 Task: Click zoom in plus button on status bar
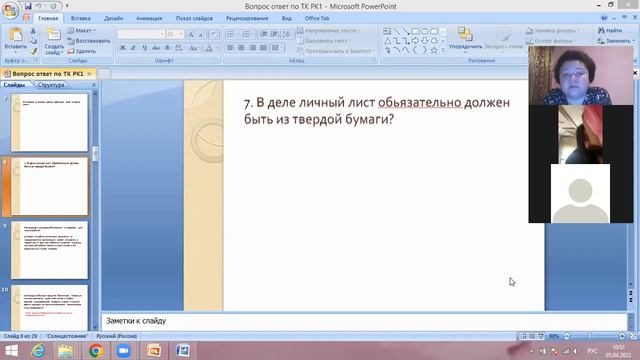click(622, 336)
